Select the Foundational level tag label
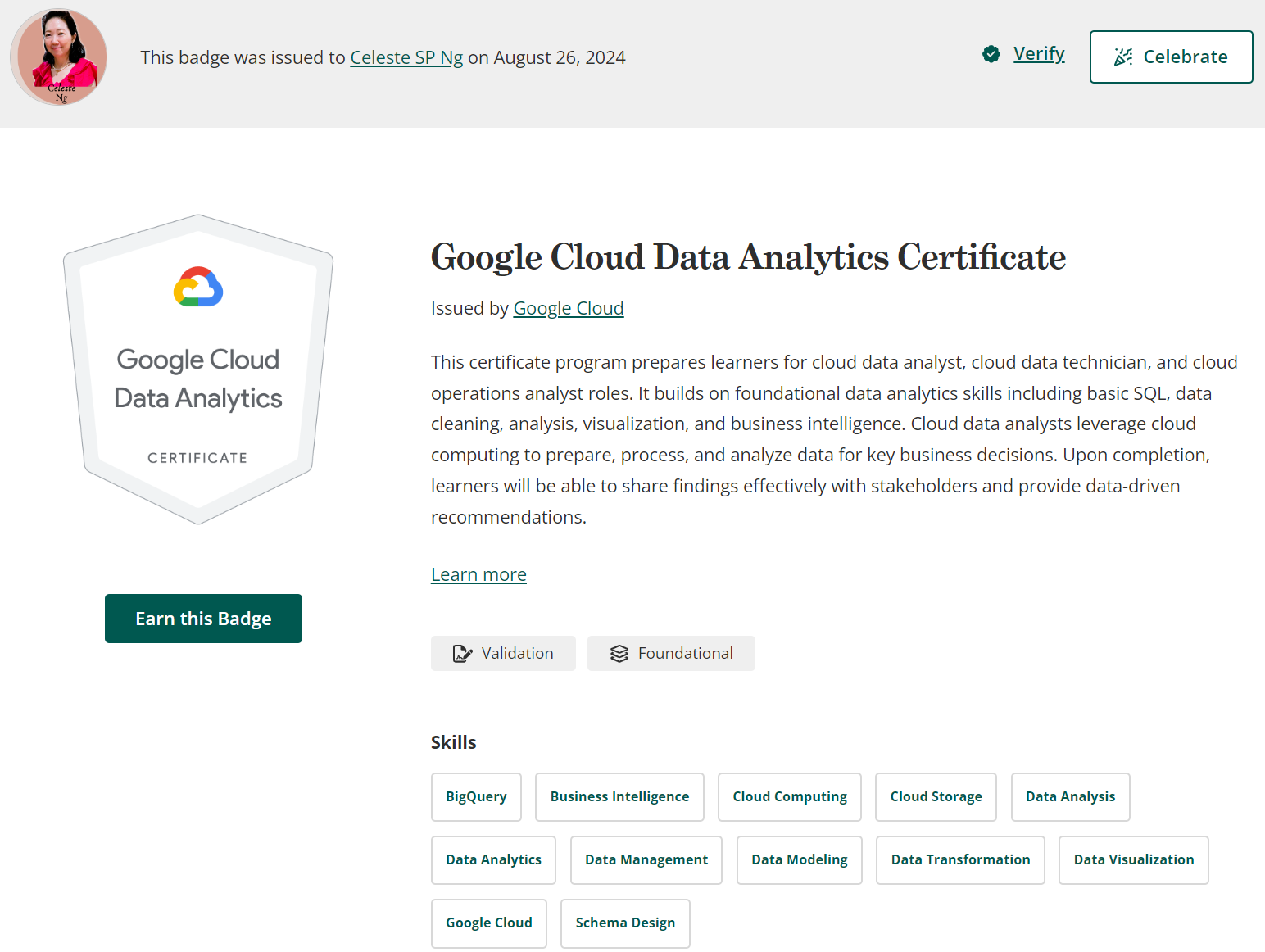1265x952 pixels. (x=686, y=653)
